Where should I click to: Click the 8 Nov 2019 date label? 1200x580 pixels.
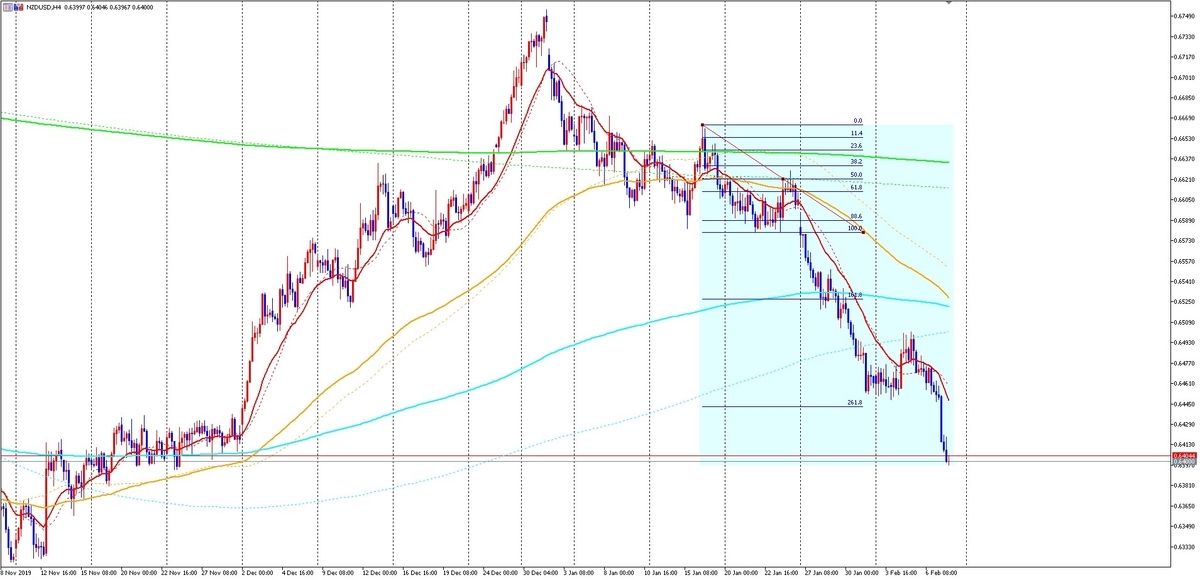[x=15, y=573]
